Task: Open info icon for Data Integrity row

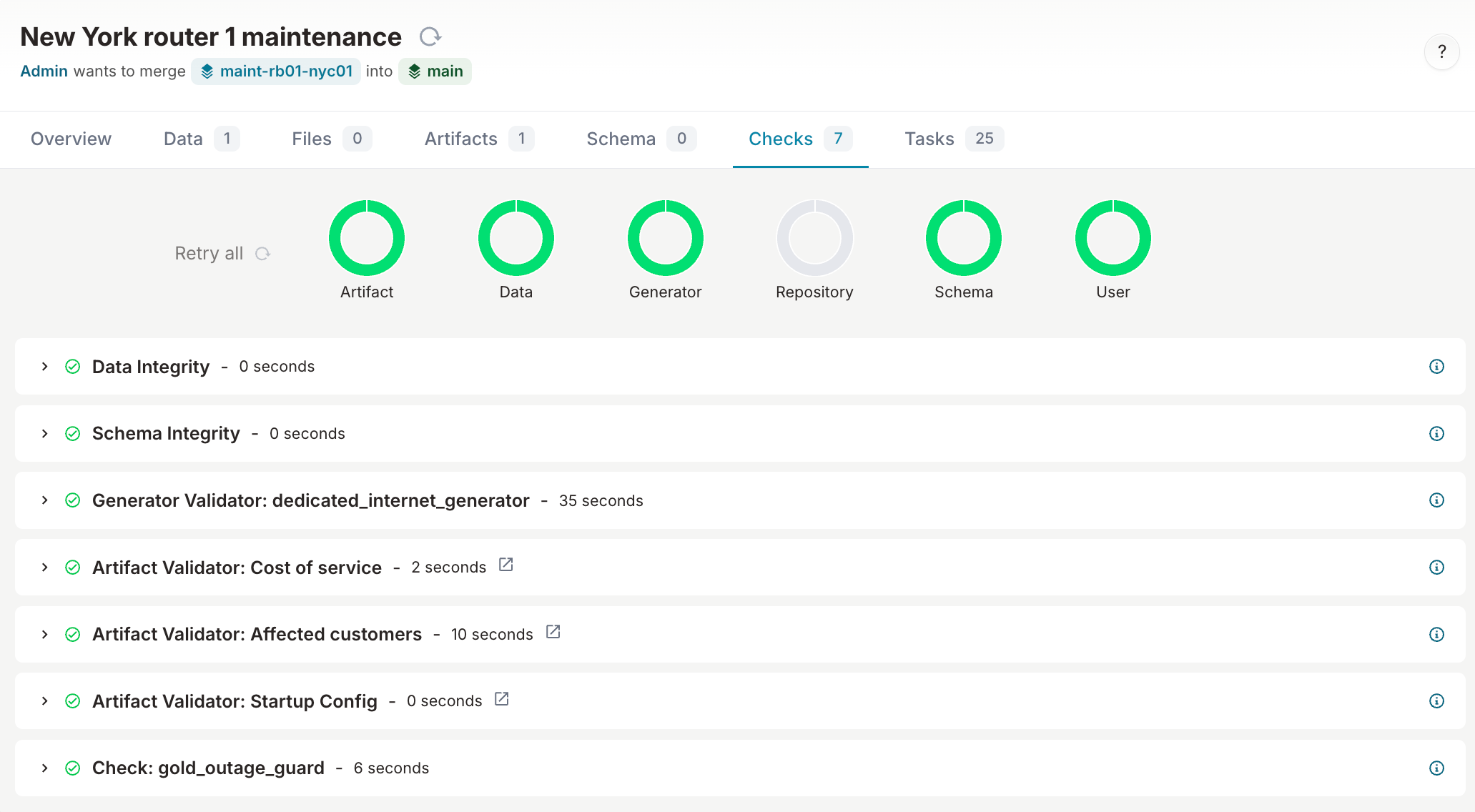Action: point(1437,367)
